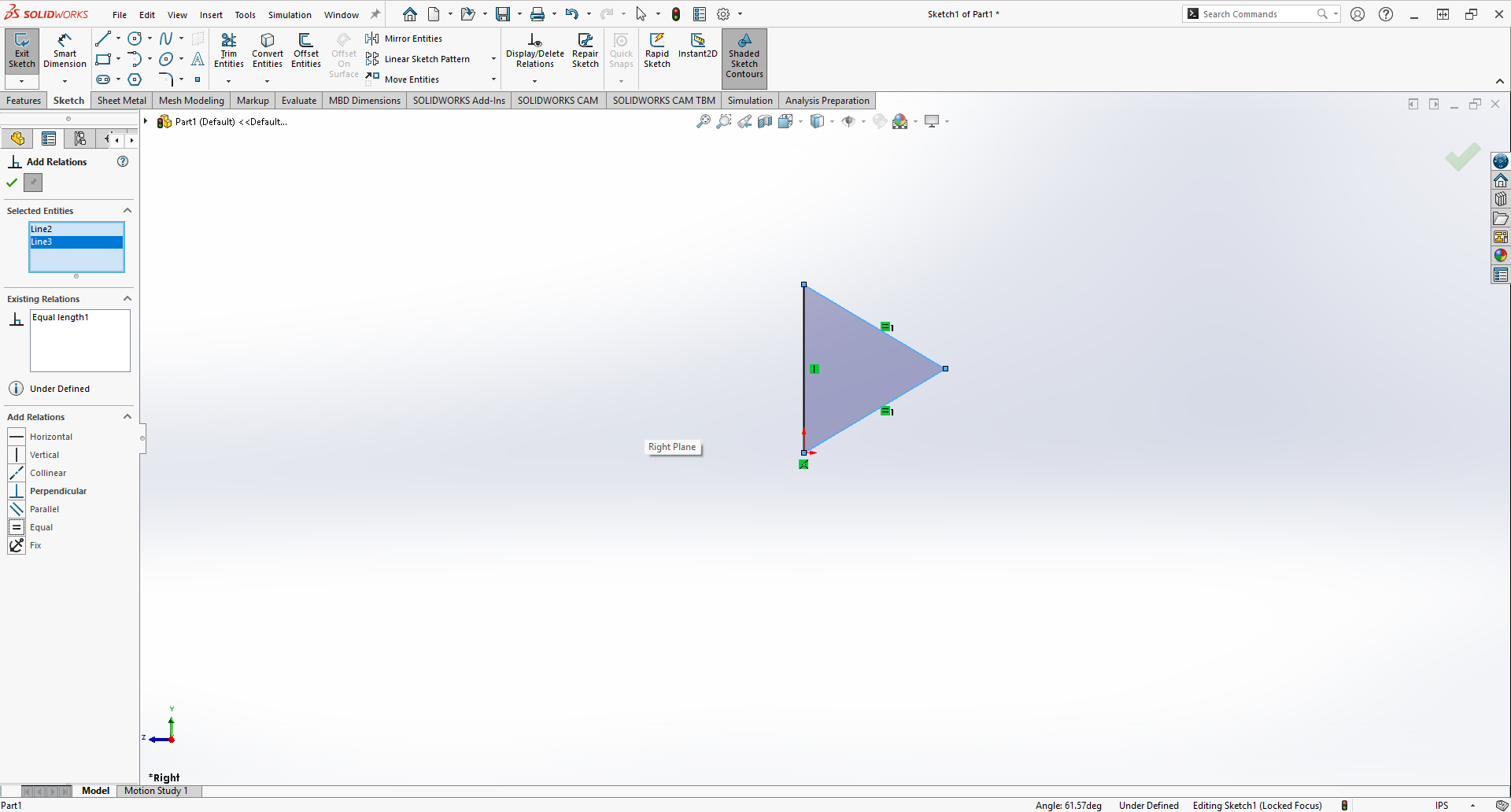Click Zoom to Area icon

tap(724, 121)
